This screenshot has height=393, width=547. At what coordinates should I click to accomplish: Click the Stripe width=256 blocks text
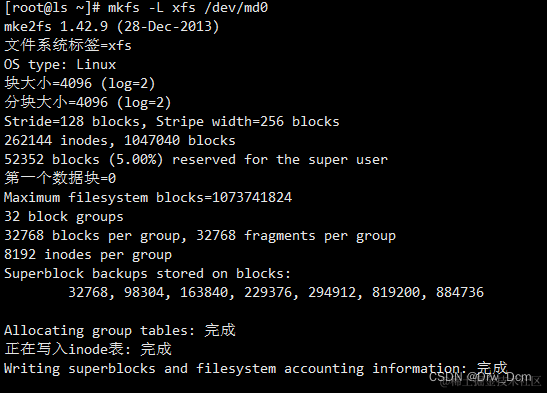pyautogui.click(x=248, y=122)
